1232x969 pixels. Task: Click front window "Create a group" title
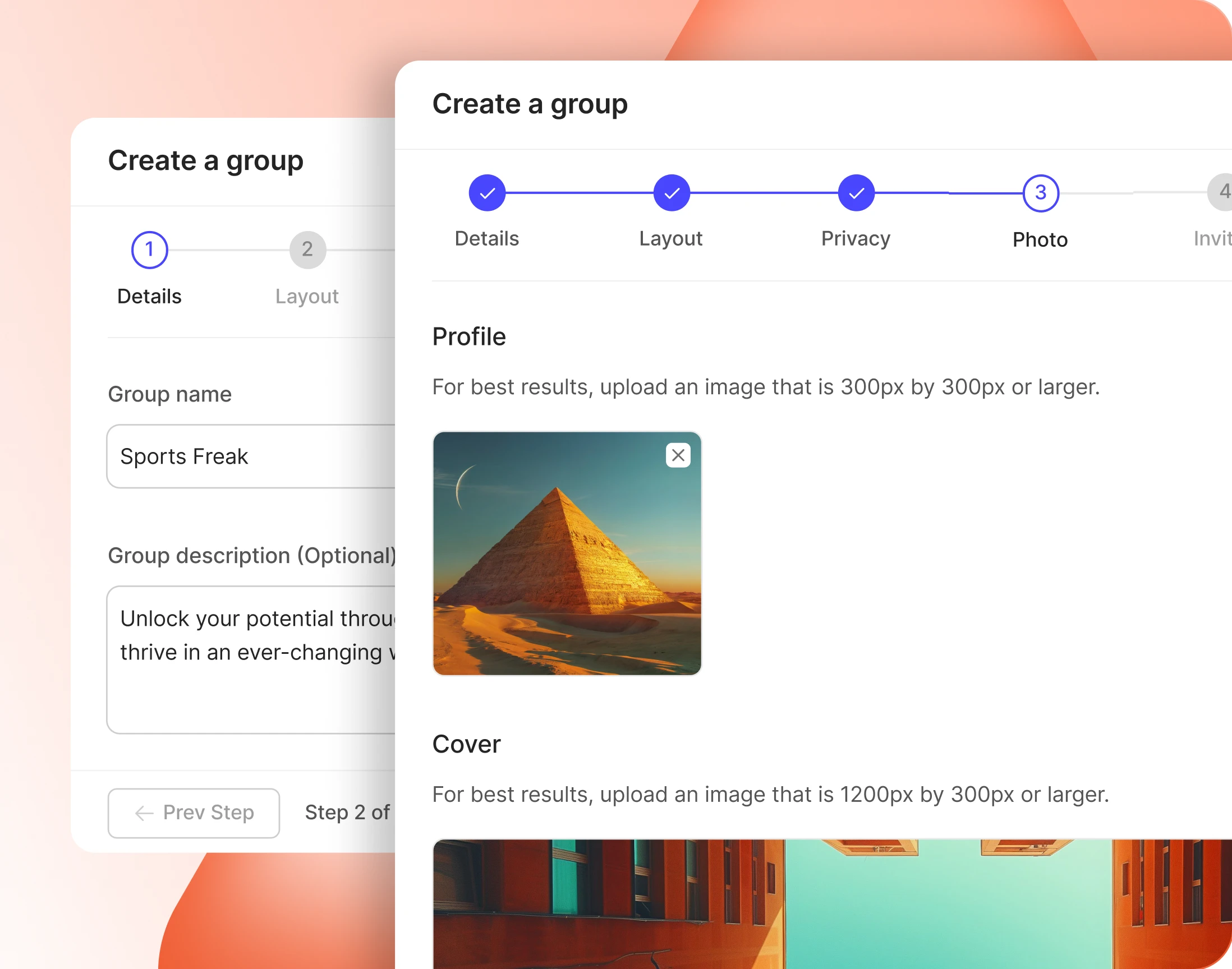click(530, 104)
